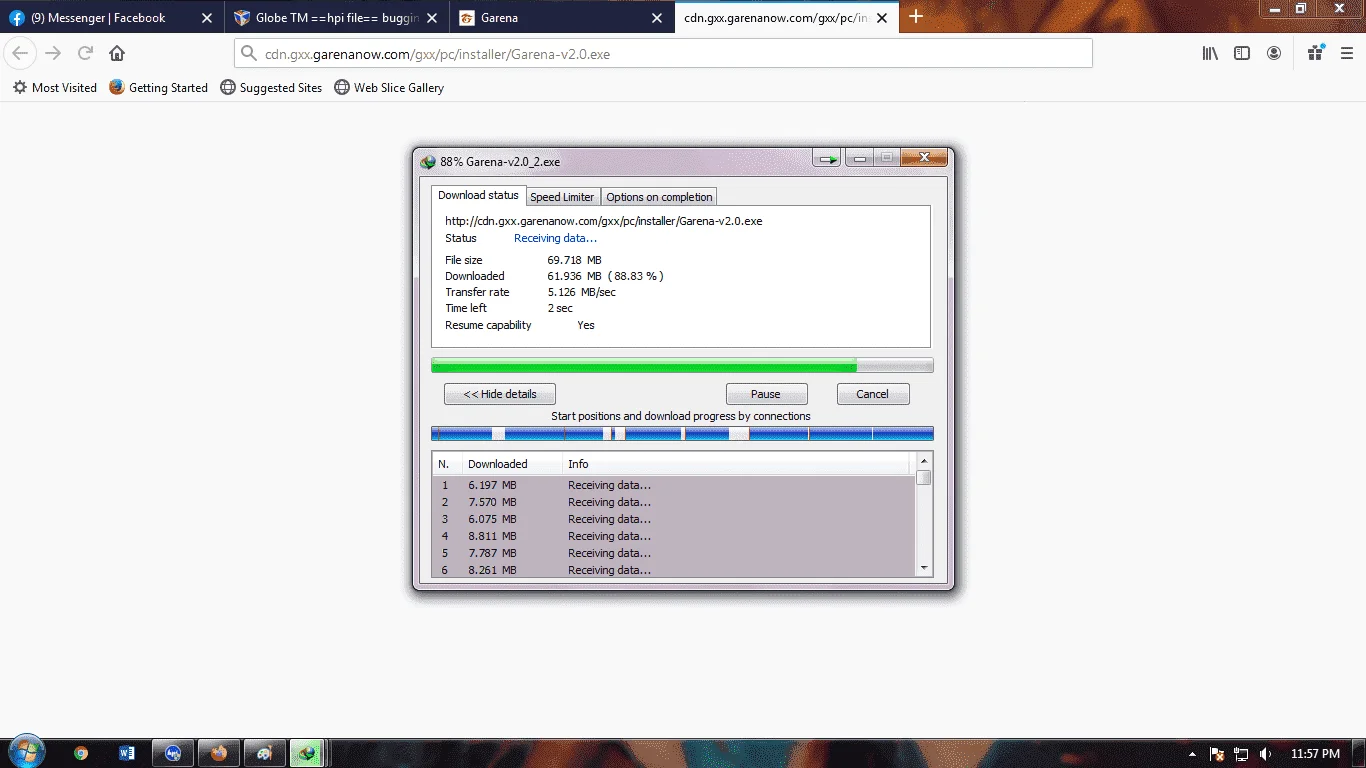Image resolution: width=1366 pixels, height=768 pixels.
Task: Click the Downloaded column header
Action: [510, 464]
